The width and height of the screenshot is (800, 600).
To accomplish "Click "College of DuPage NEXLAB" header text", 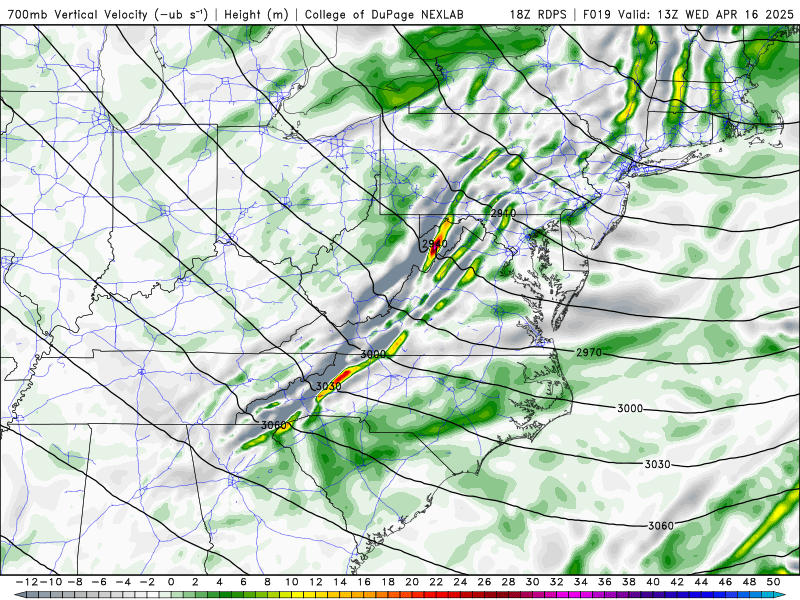I will coord(384,14).
